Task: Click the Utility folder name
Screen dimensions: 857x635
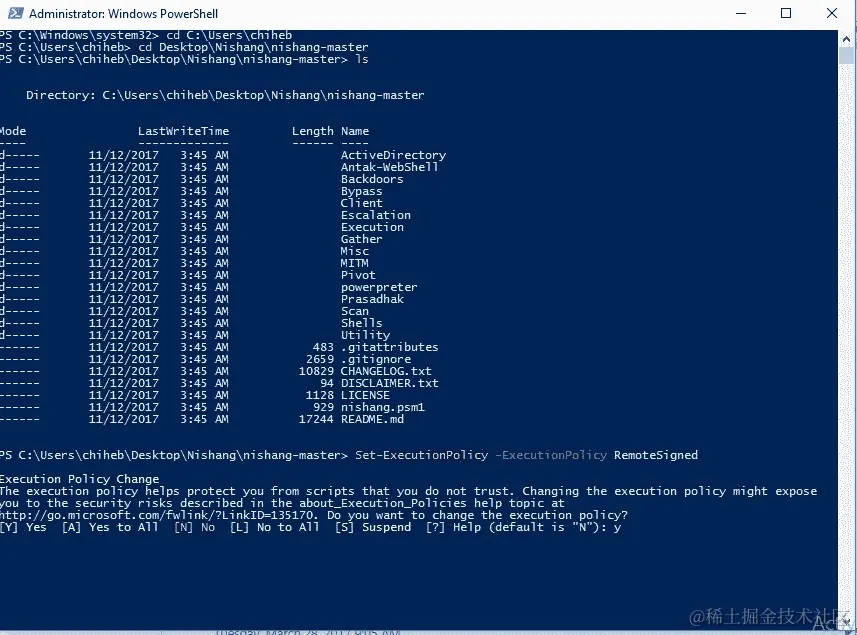Action: click(x=365, y=336)
